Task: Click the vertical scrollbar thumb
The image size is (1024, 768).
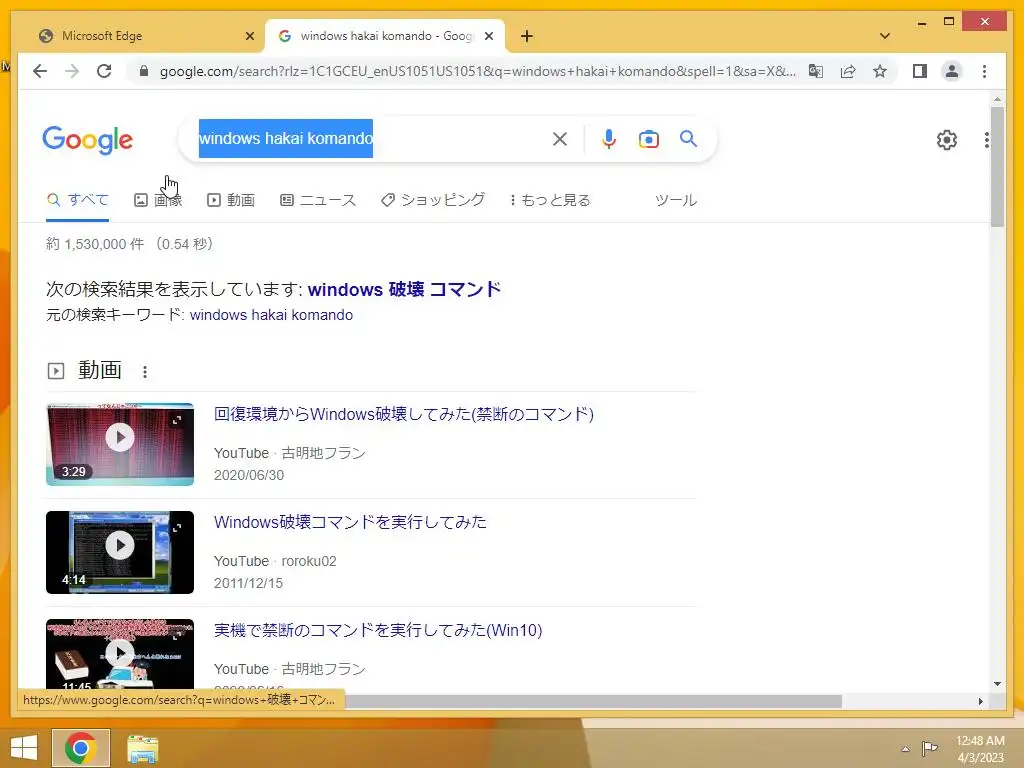Action: (997, 167)
